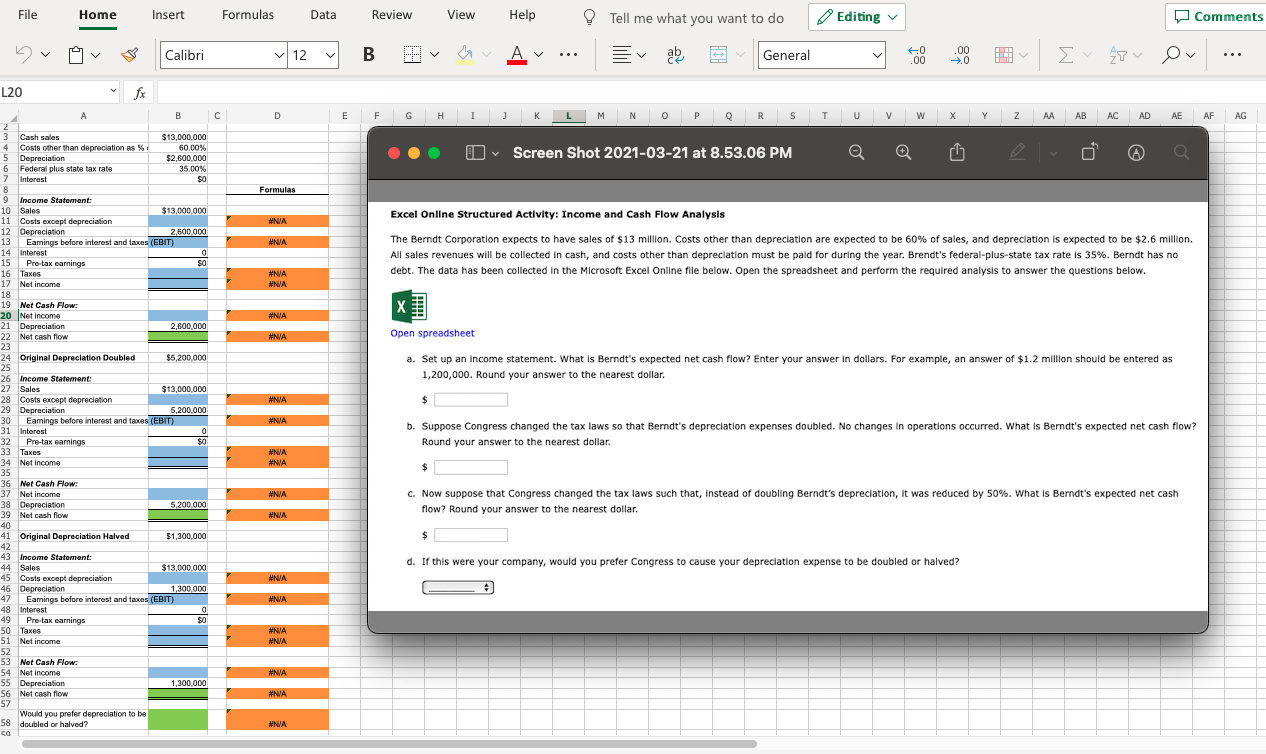This screenshot has width=1266, height=754.
Task: Activate the Wrap Text icon
Action: click(x=673, y=55)
